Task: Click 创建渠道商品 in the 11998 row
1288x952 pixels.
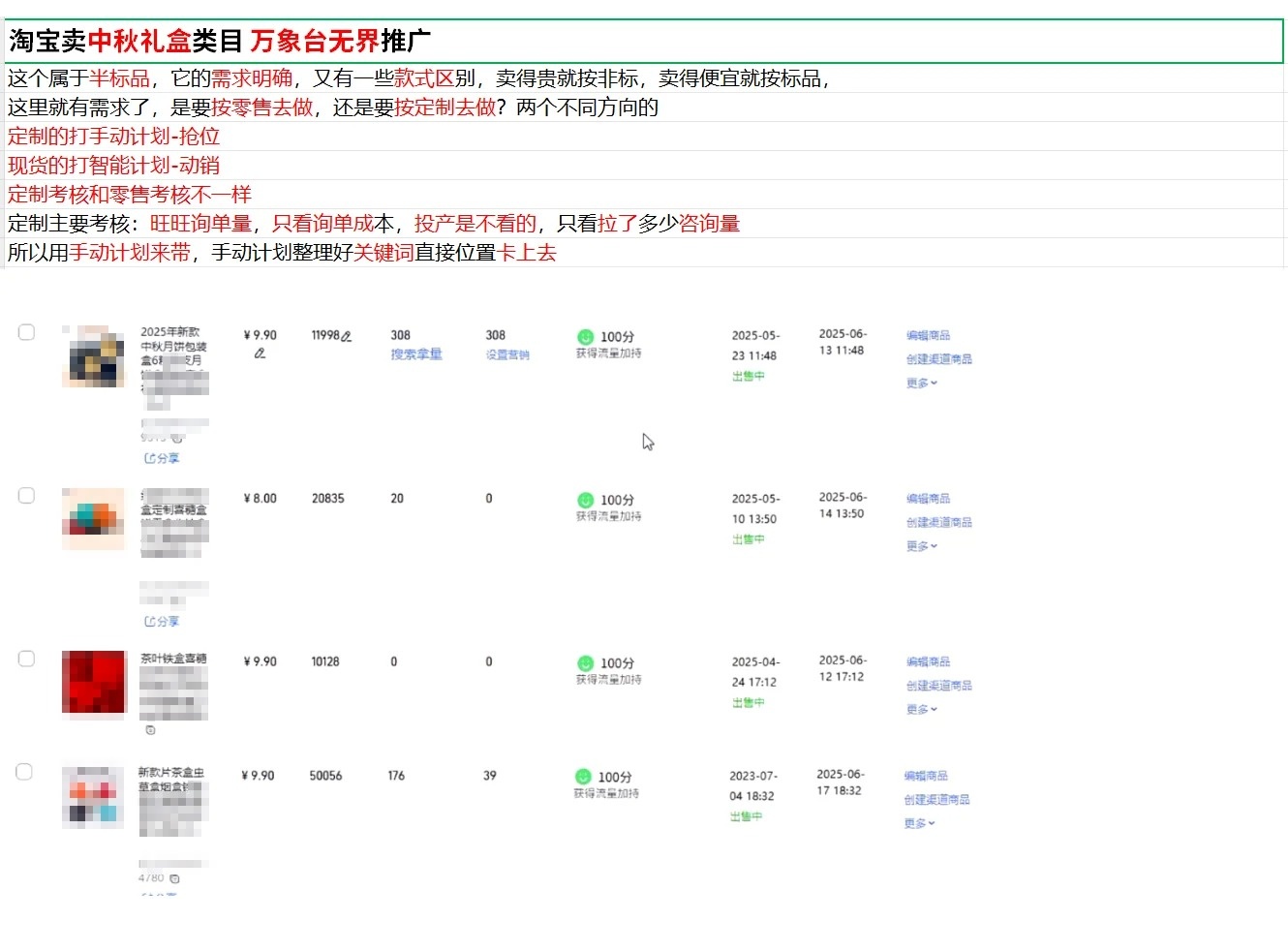Action: pyautogui.click(x=938, y=358)
